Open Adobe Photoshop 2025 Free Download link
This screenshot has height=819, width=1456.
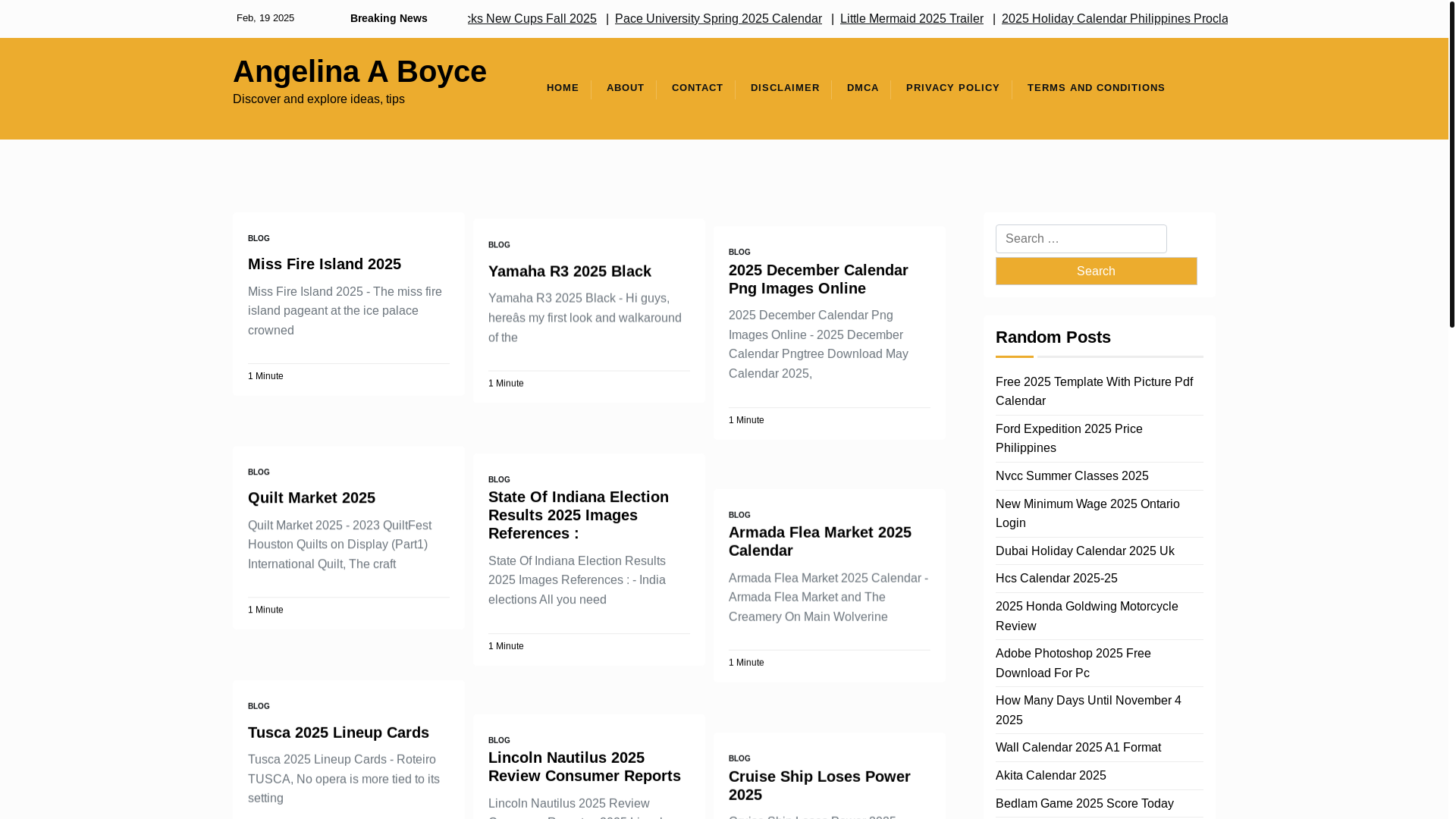point(1073,664)
